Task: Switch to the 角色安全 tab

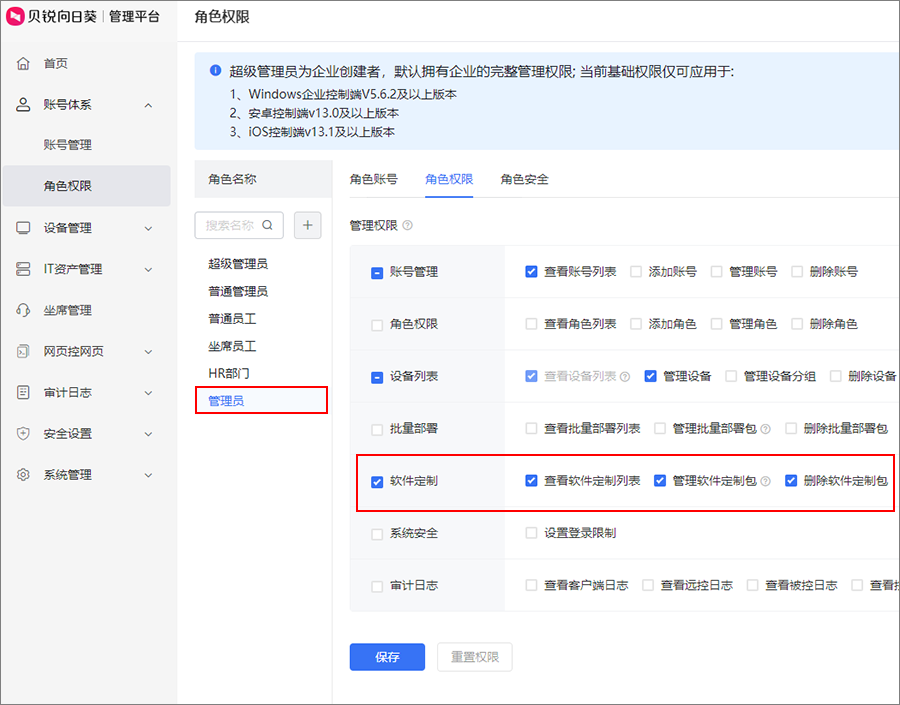Action: [x=524, y=179]
